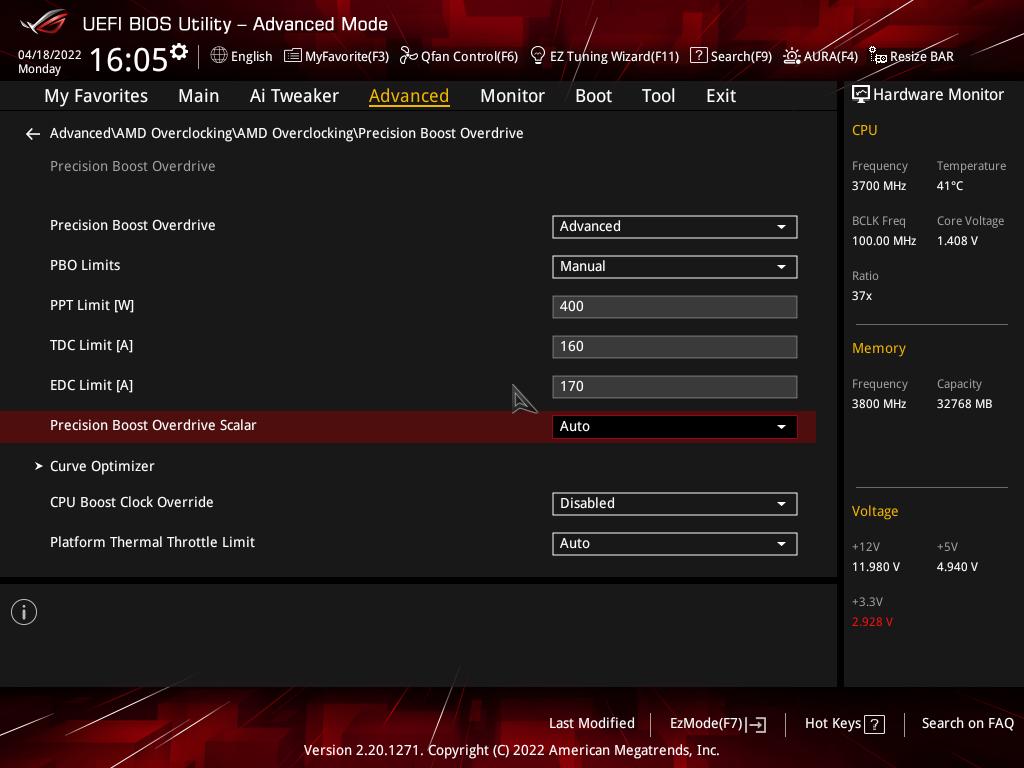Click the Memory Capacity 32768 MB value

point(965,404)
